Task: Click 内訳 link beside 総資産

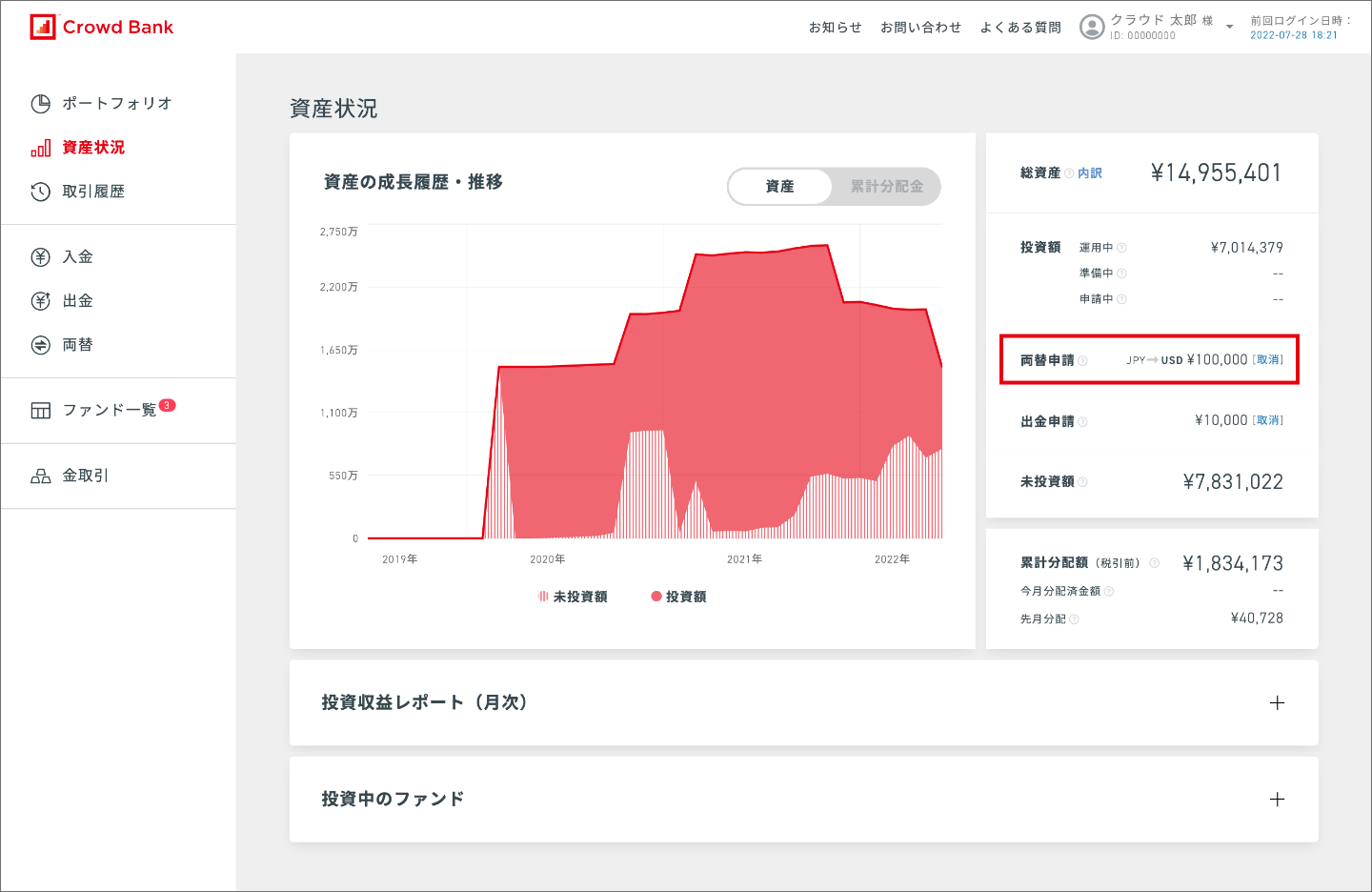Action: click(1090, 173)
